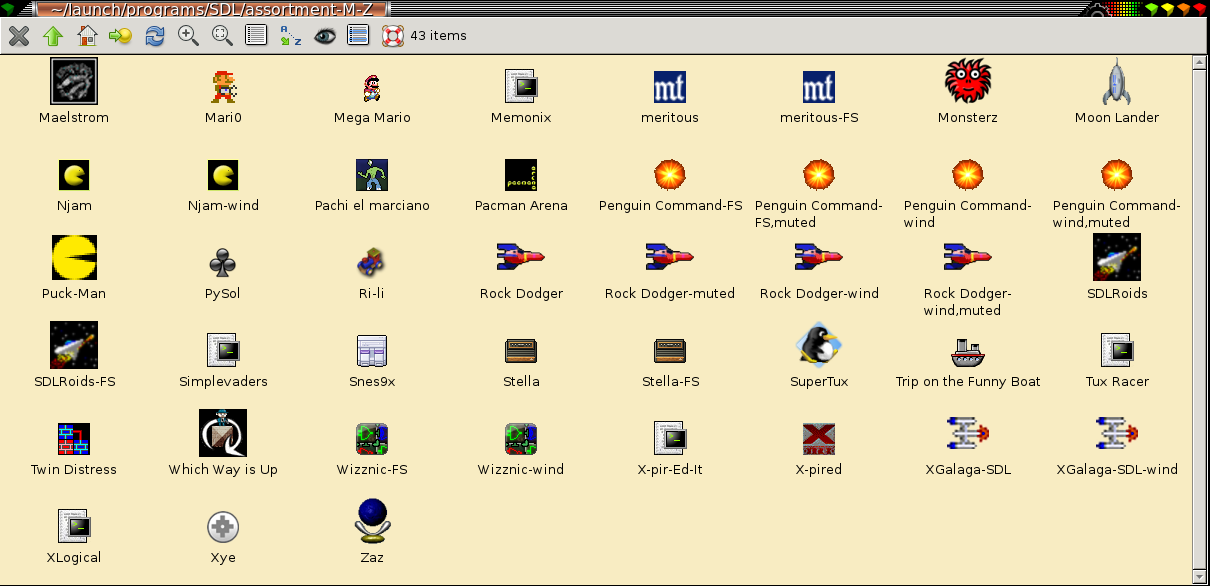Close the filer window using toolbar X icon
The height and width of the screenshot is (586, 1210).
pos(19,36)
